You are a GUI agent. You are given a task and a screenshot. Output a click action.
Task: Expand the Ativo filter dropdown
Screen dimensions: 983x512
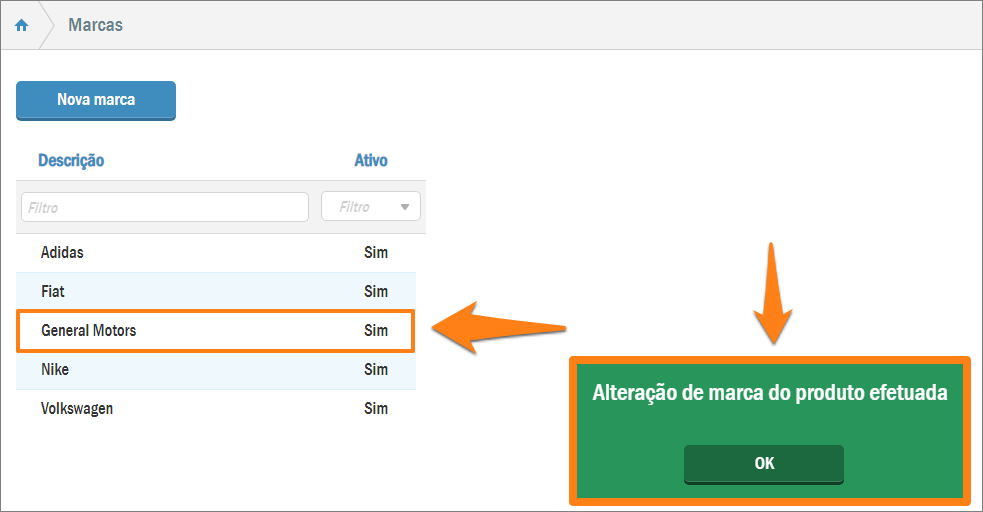(371, 207)
